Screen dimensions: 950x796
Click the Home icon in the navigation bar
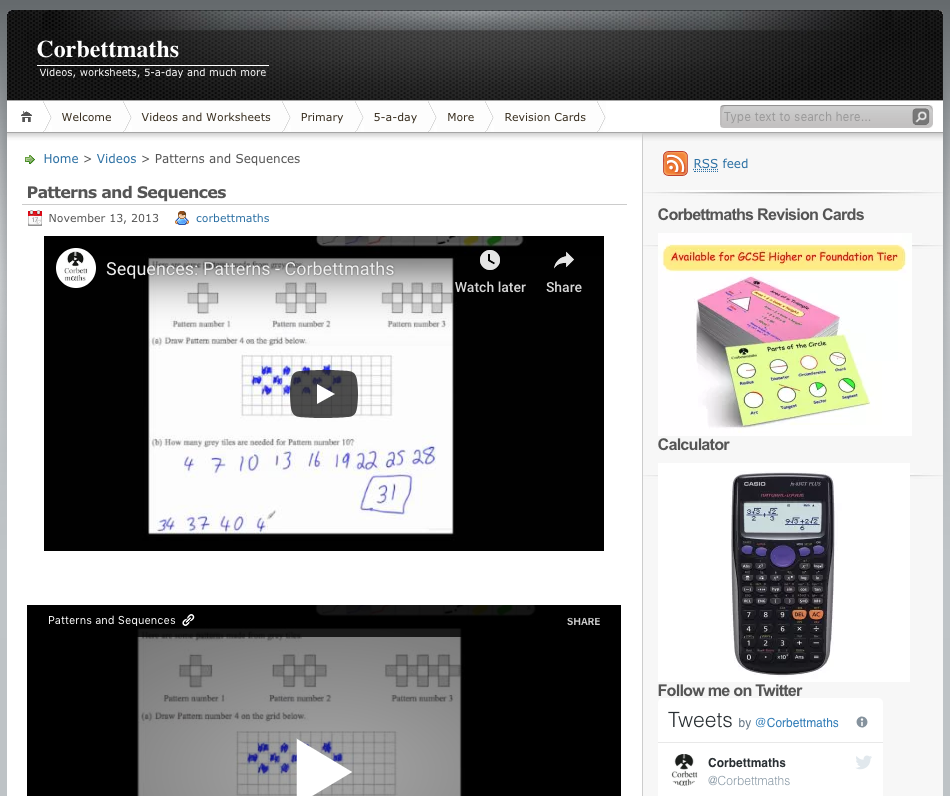(x=26, y=116)
